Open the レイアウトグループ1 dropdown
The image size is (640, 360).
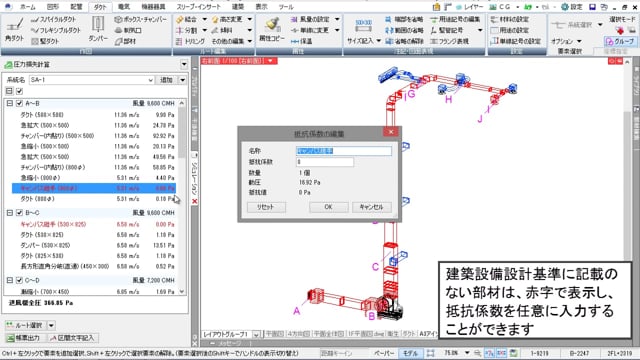point(256,334)
